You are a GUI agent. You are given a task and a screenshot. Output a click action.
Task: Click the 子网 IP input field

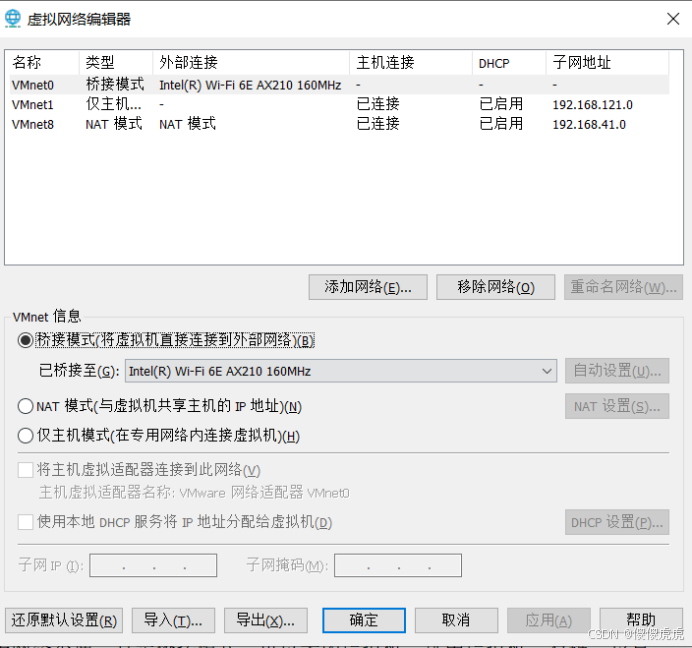click(153, 565)
